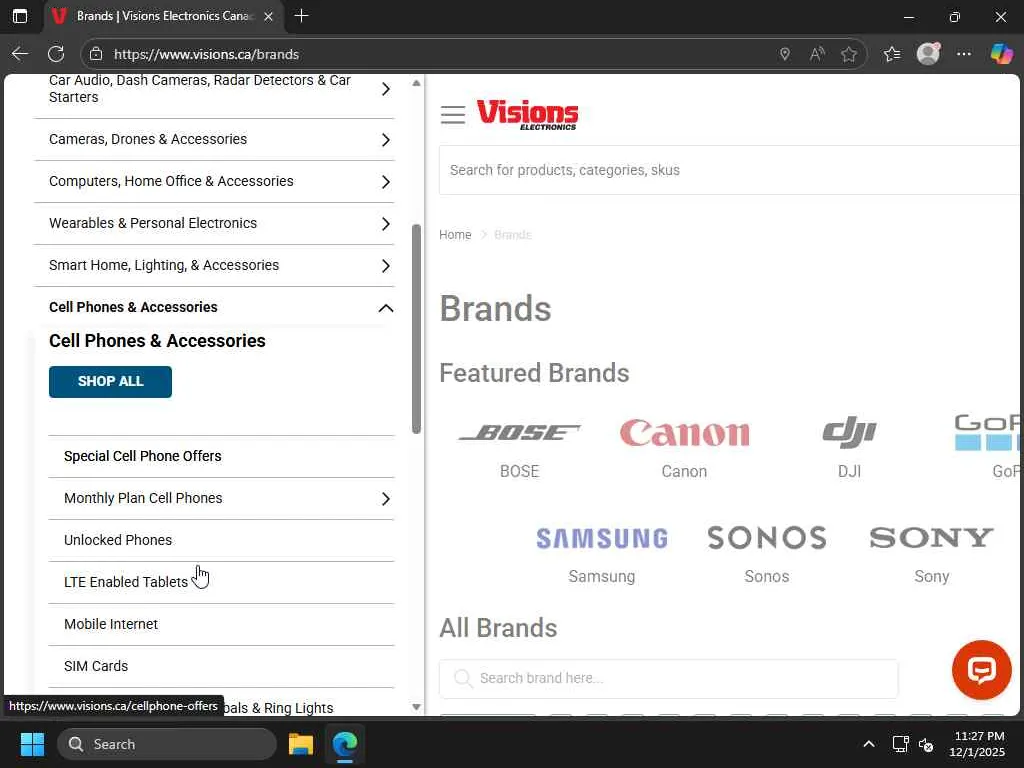
Task: Go back using the browser's back arrow
Action: (x=20, y=54)
